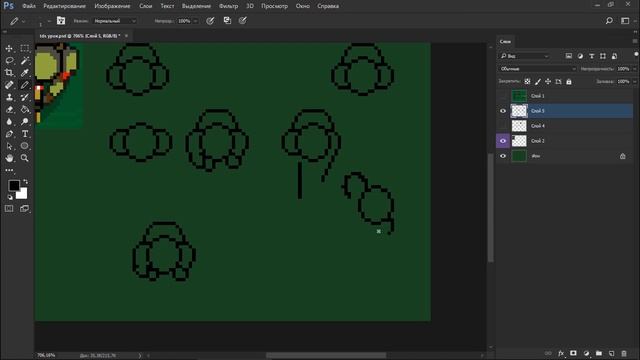The image size is (640, 360).
Task: Hide layer Слой 2
Action: pyautogui.click(x=503, y=141)
